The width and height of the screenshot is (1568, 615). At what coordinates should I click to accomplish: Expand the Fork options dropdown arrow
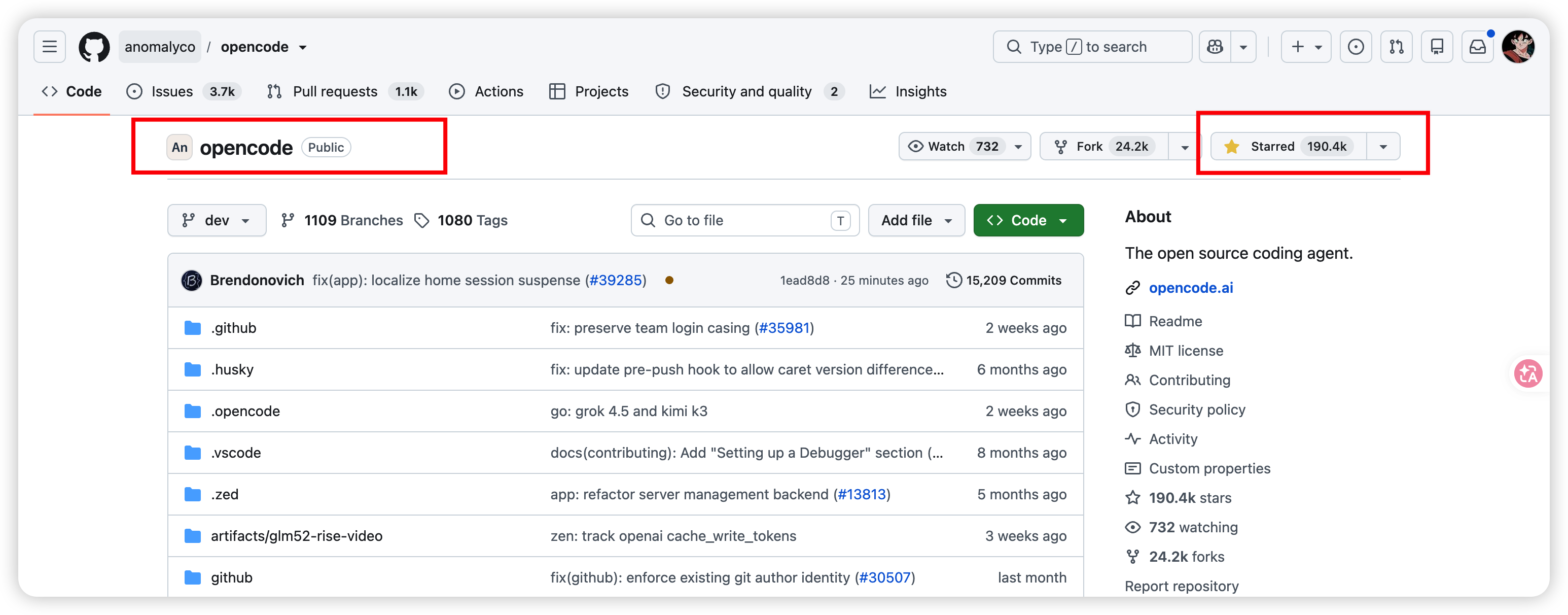click(x=1185, y=147)
